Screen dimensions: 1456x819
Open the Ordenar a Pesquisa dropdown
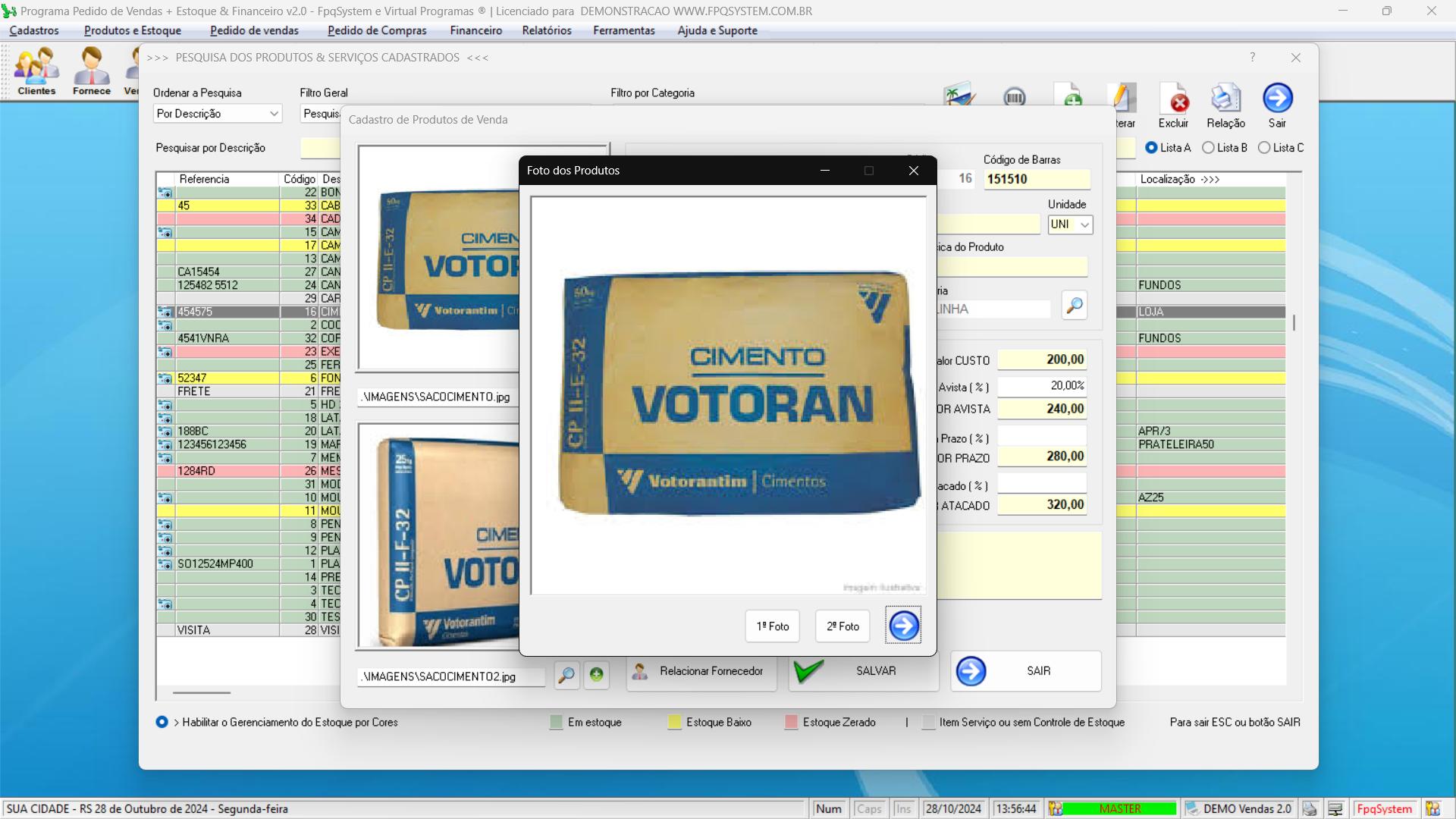pyautogui.click(x=217, y=114)
